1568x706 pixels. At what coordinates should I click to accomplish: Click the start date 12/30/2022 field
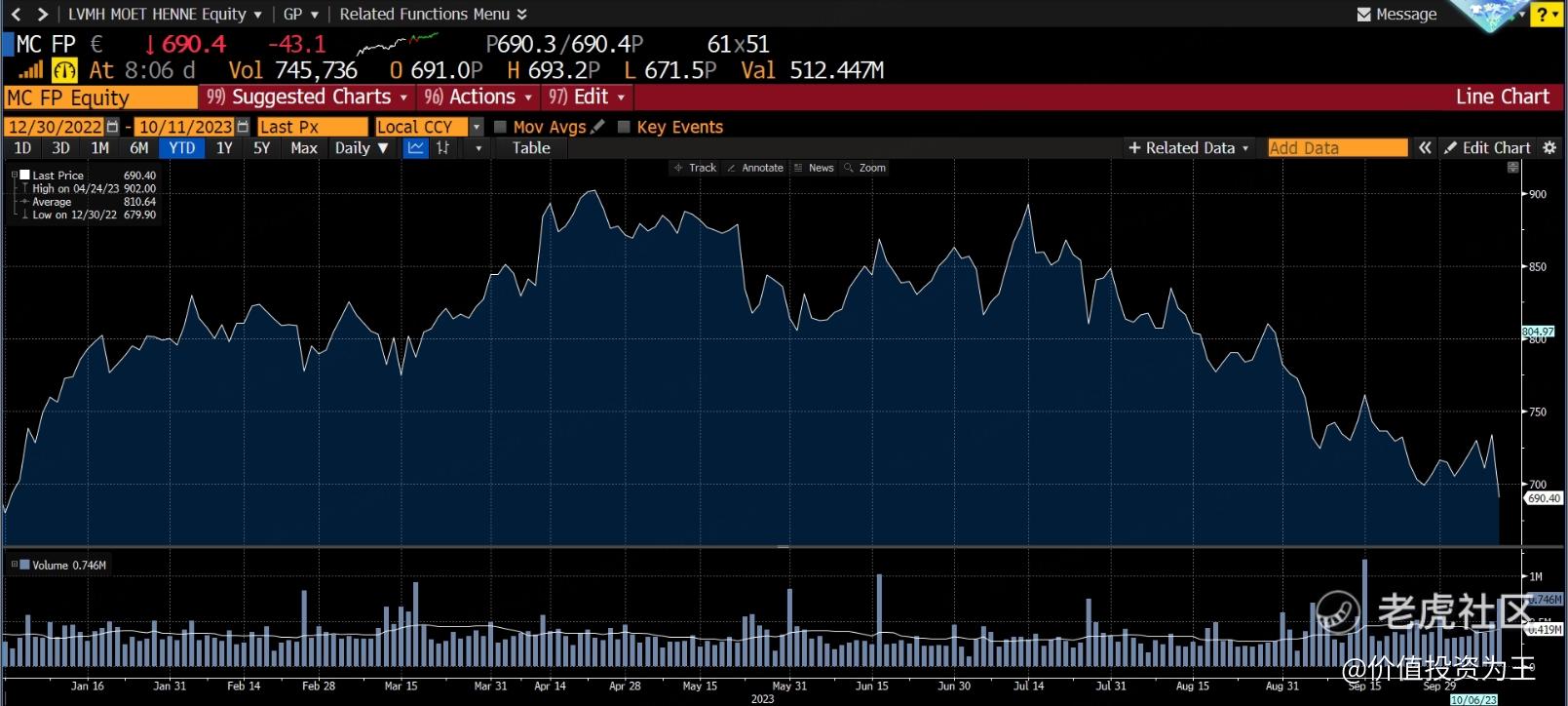[x=55, y=127]
